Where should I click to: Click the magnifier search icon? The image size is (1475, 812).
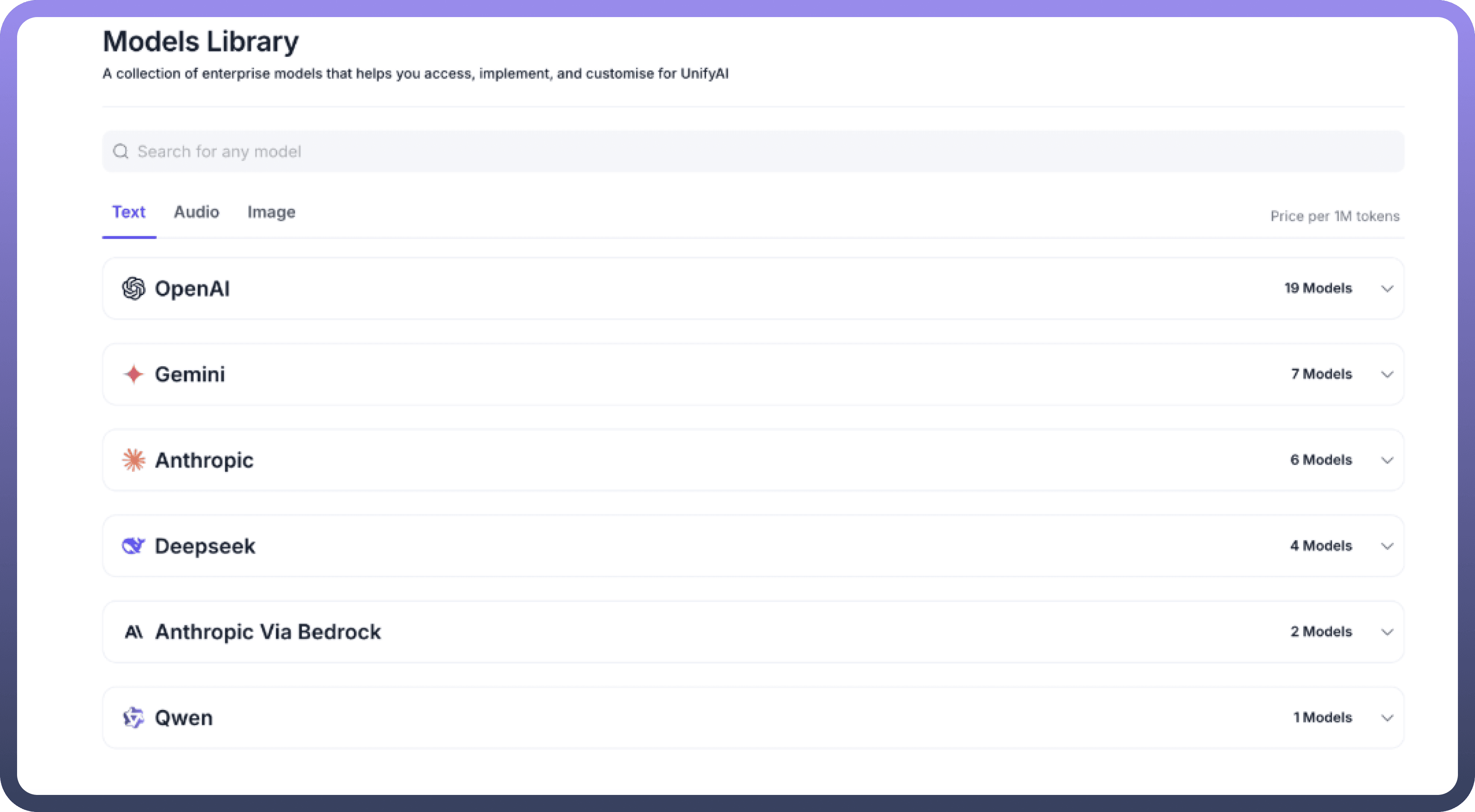pos(120,152)
